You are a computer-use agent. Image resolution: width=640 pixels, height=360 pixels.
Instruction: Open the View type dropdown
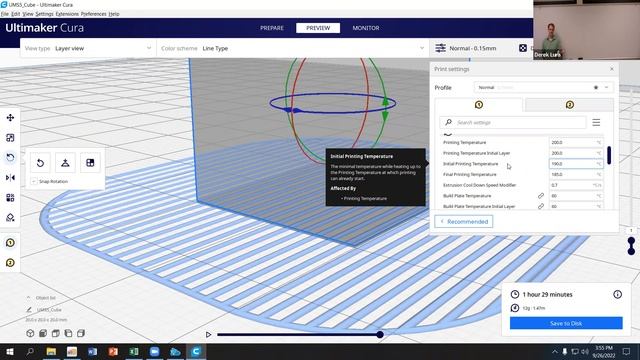(88, 48)
